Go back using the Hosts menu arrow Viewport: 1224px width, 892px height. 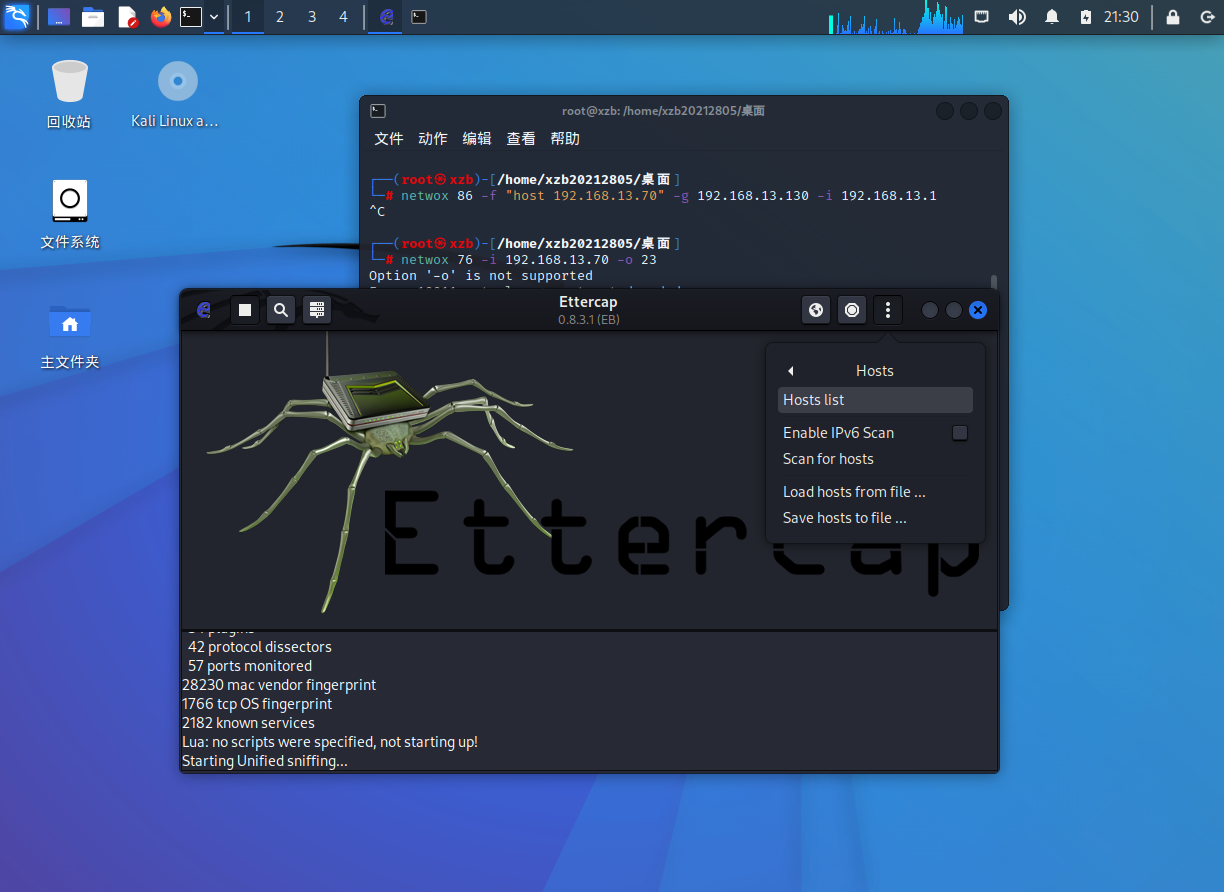click(x=790, y=371)
